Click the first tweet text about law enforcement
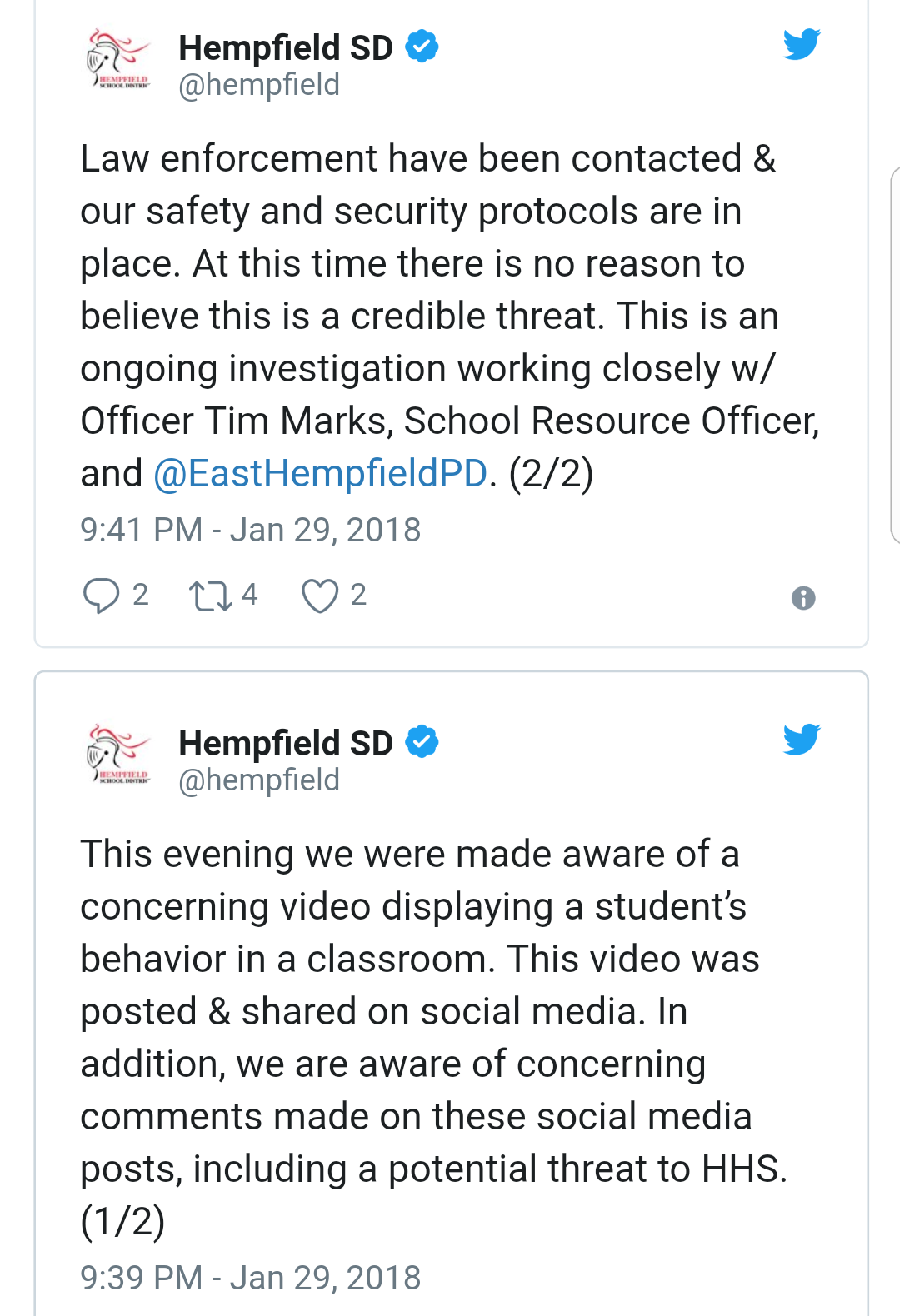Viewport: 900px width, 1316px height. [450, 316]
